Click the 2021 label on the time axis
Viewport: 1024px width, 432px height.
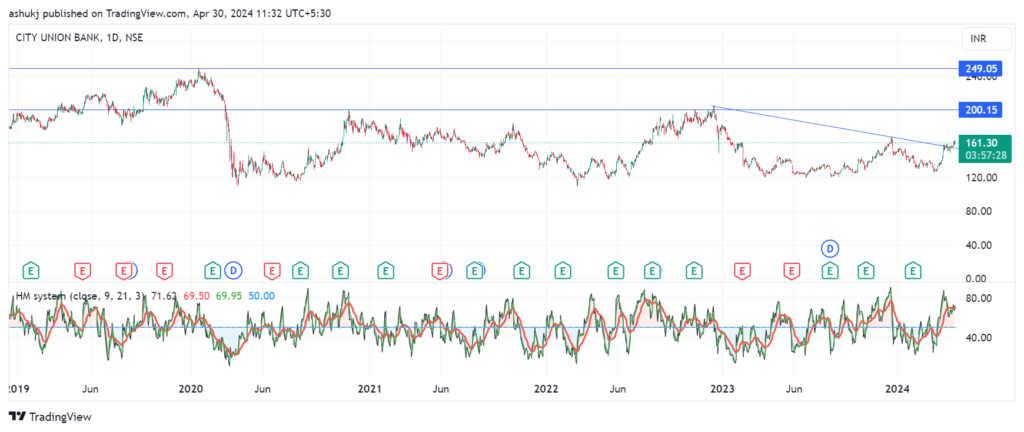pyautogui.click(x=369, y=390)
